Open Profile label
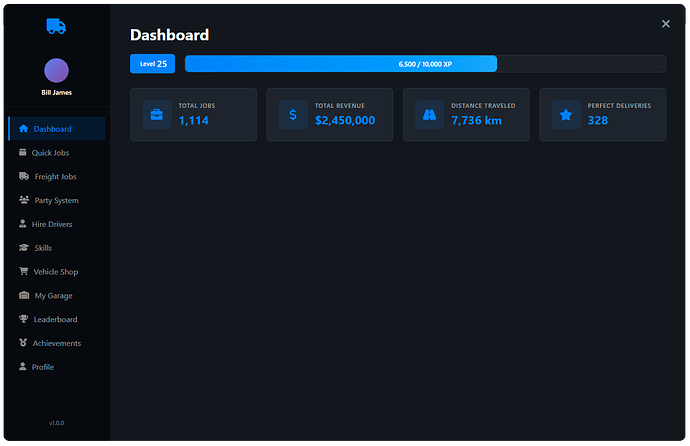This screenshot has width=690, height=446. click(43, 367)
